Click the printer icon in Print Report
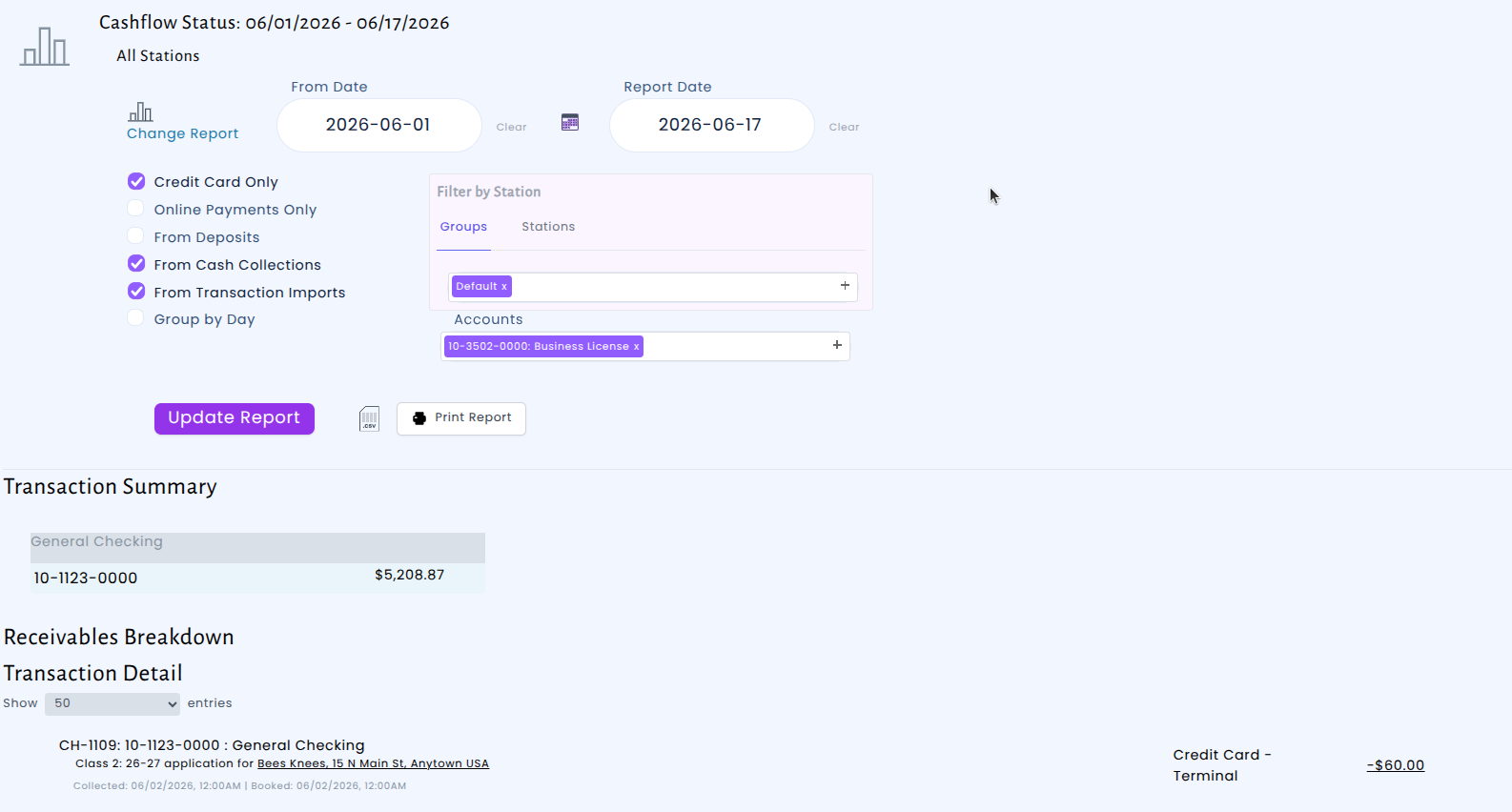The width and height of the screenshot is (1512, 812). point(419,418)
